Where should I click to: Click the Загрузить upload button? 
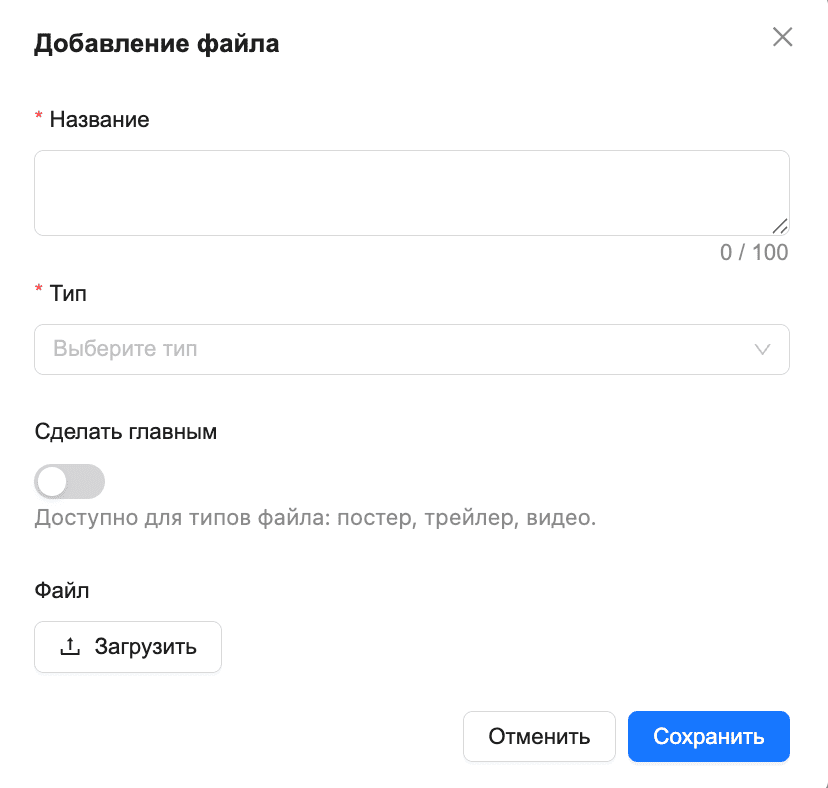point(128,647)
